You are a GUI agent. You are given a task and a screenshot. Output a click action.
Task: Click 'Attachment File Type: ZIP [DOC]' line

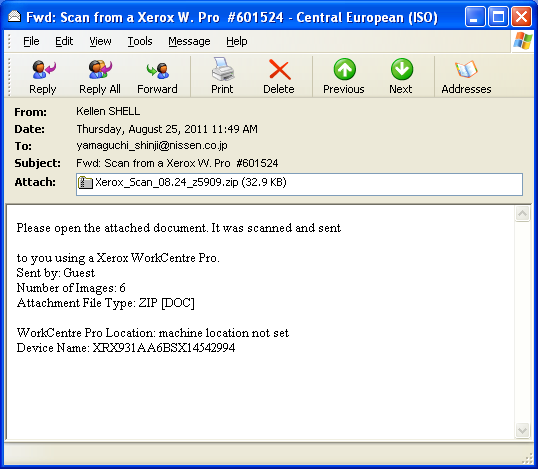click(106, 303)
